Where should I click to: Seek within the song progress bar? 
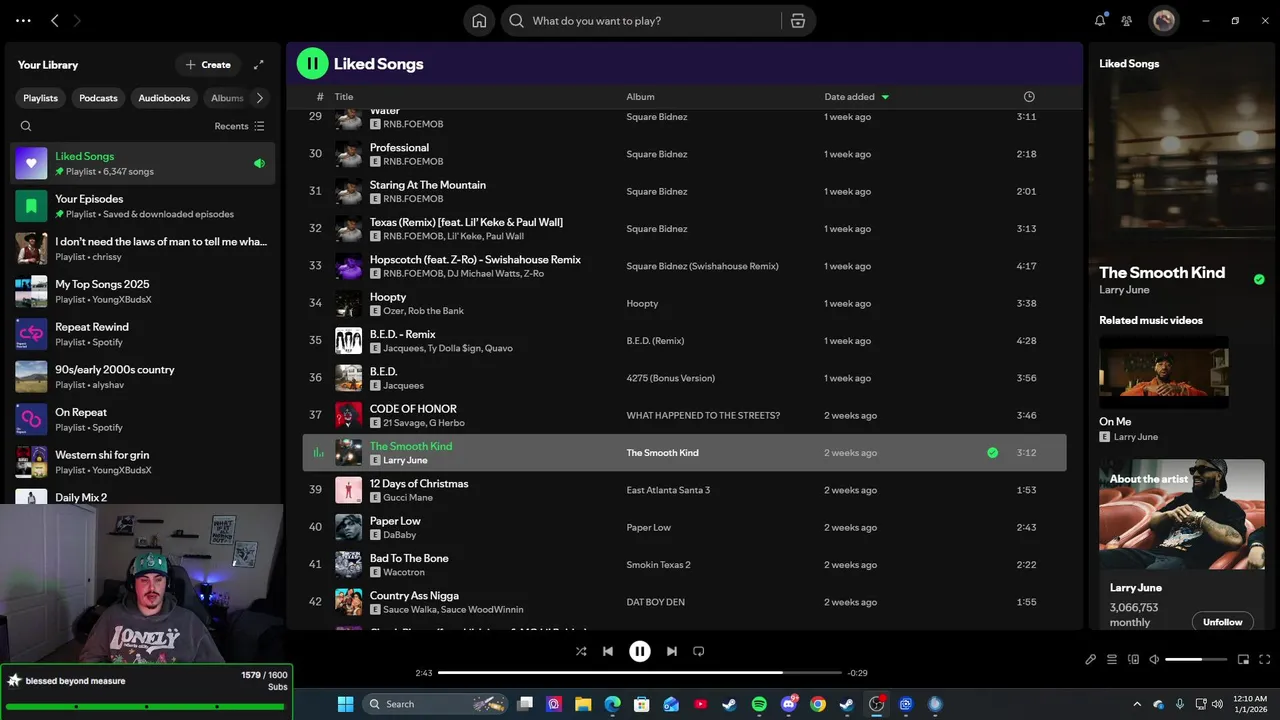click(x=640, y=673)
